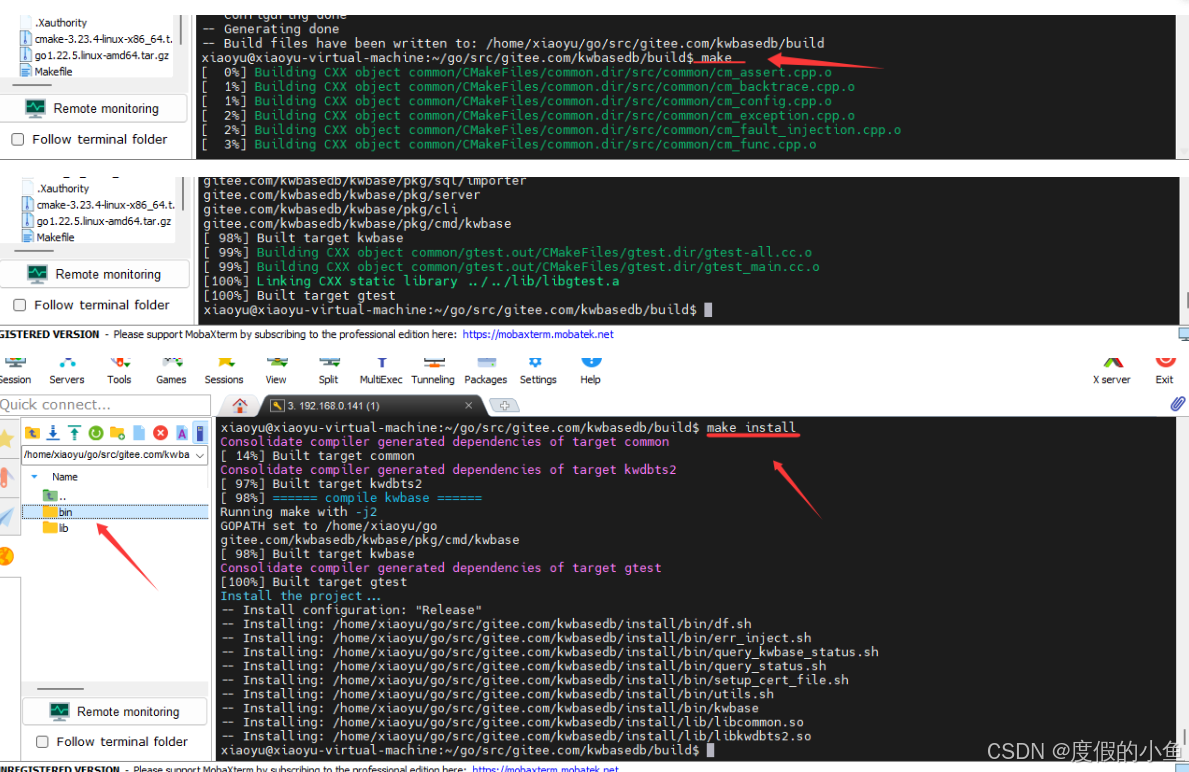Click the Split terminal toolbar icon

point(328,368)
